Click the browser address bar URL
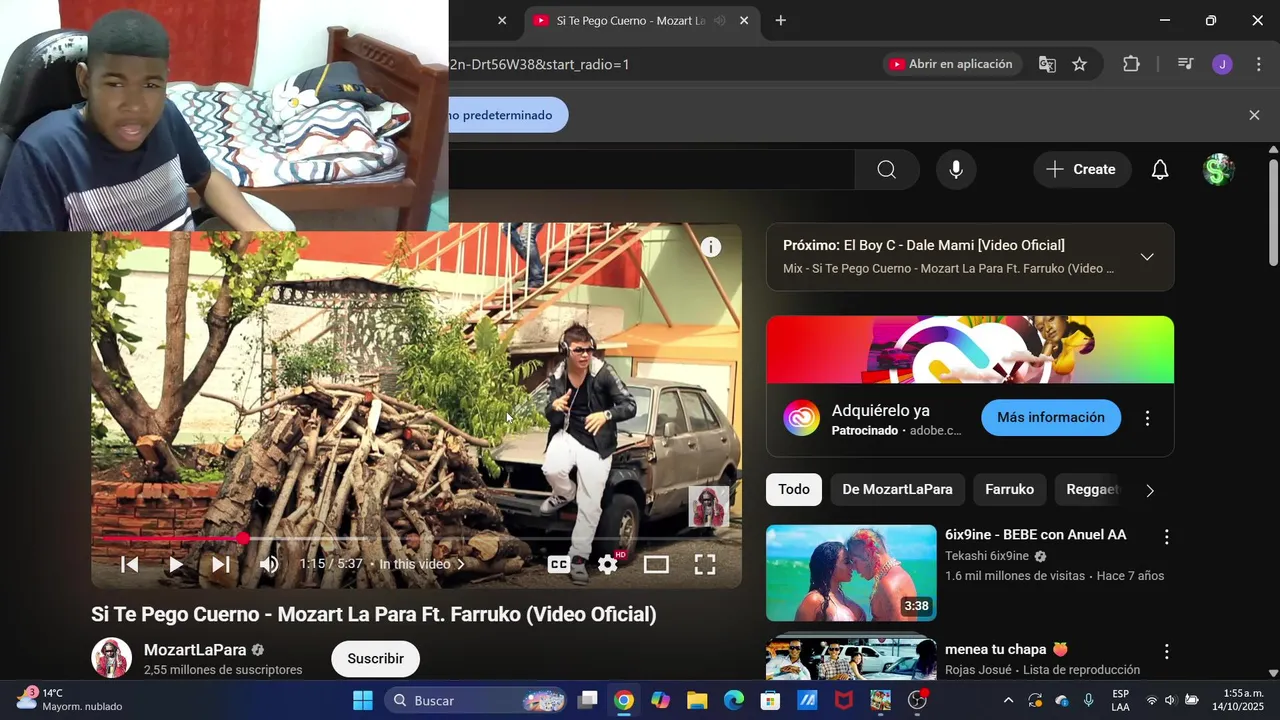Viewport: 1280px width, 720px height. 540,64
